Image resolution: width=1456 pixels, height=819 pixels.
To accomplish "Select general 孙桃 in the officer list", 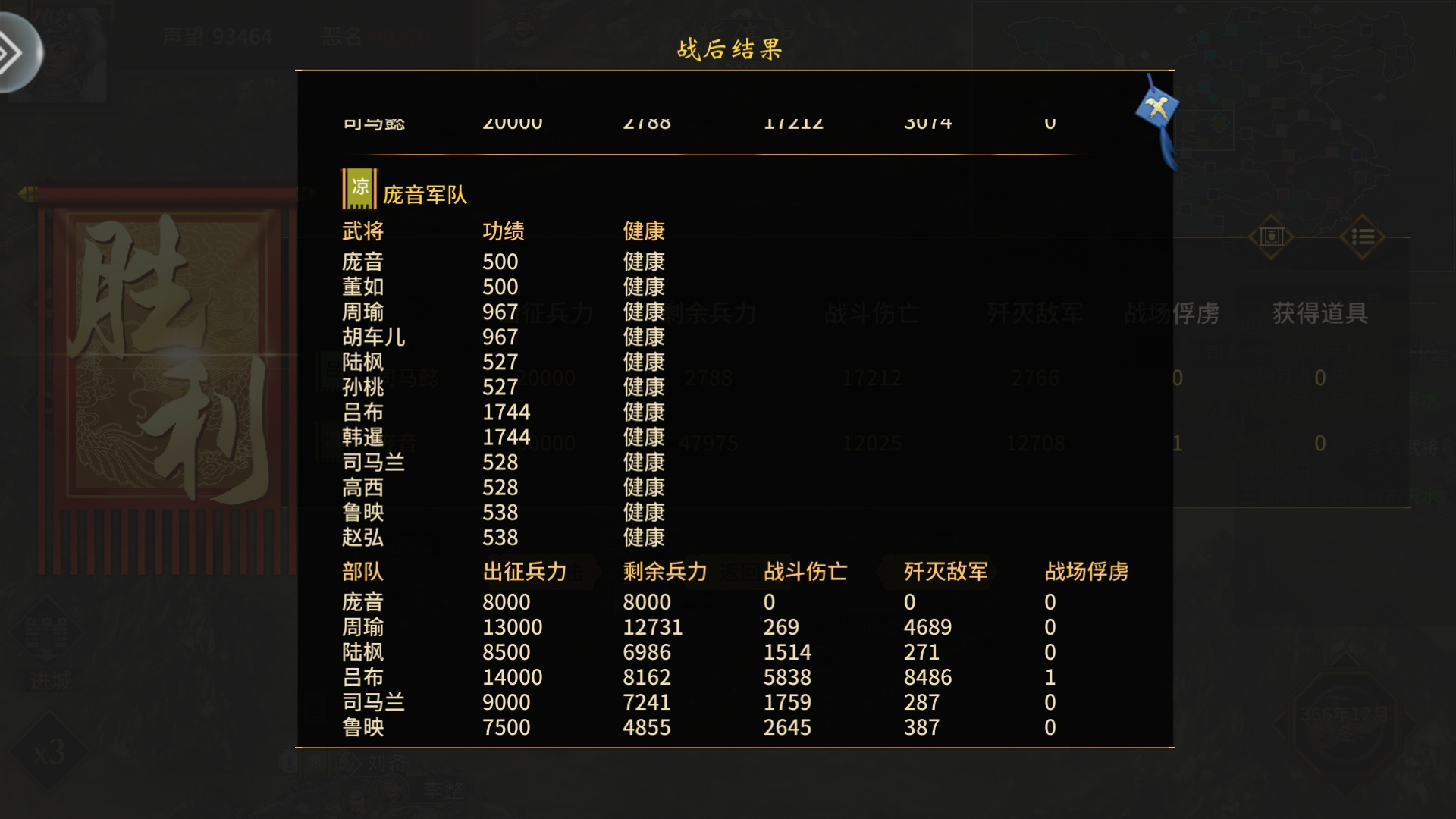I will (x=363, y=387).
